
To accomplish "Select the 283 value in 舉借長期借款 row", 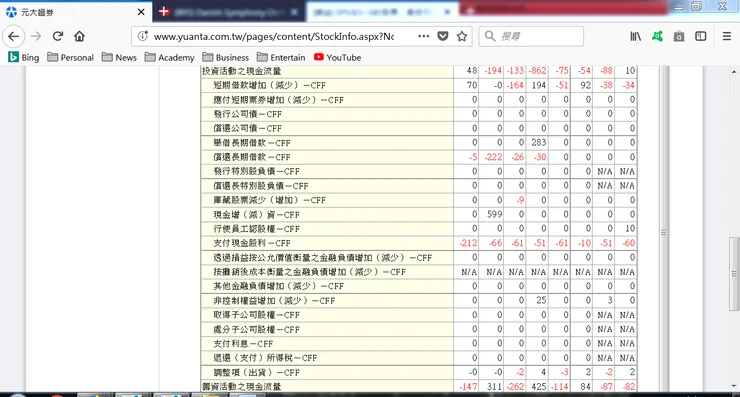I will (538, 143).
